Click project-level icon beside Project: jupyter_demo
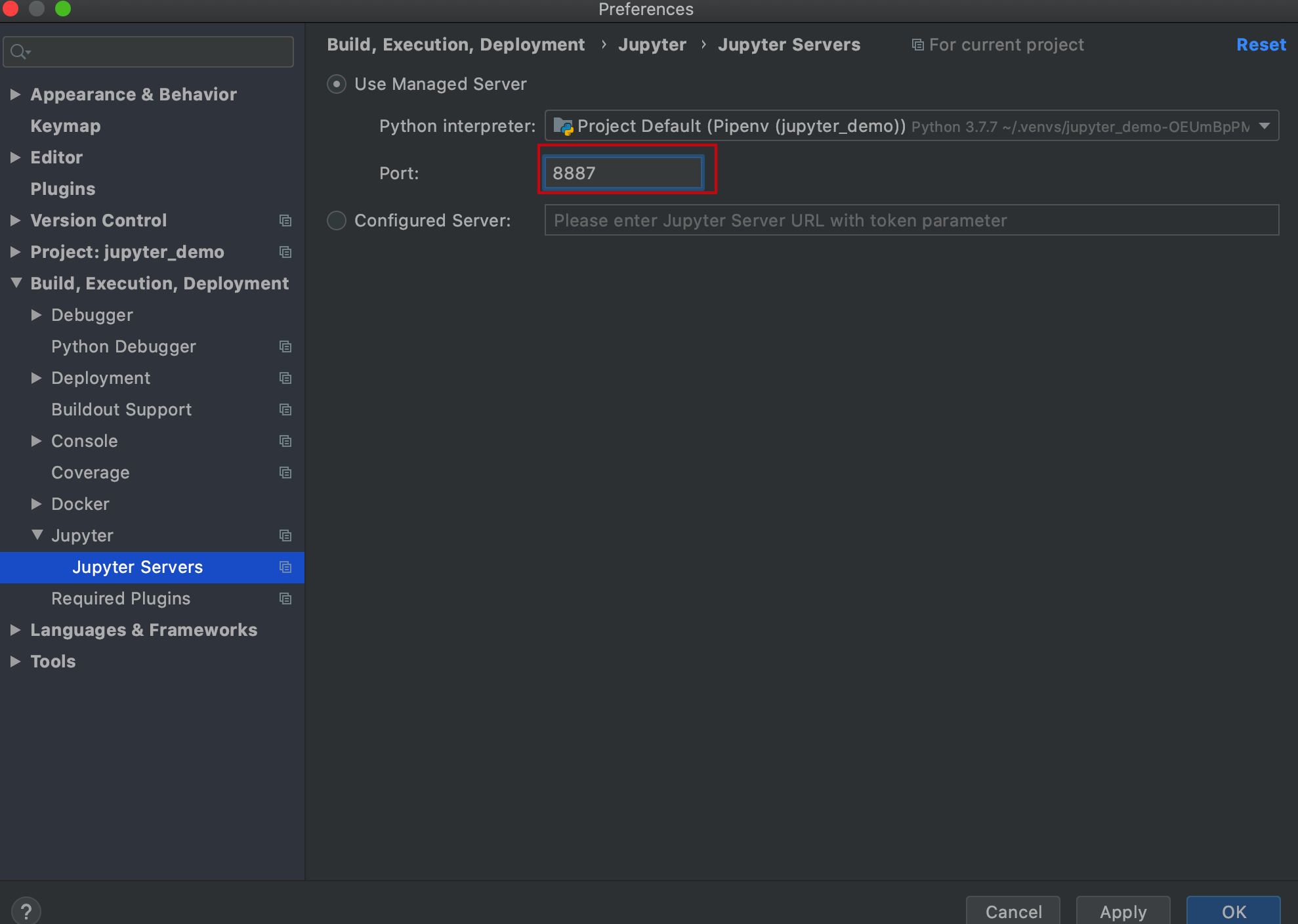The height and width of the screenshot is (924, 1298). 285,252
